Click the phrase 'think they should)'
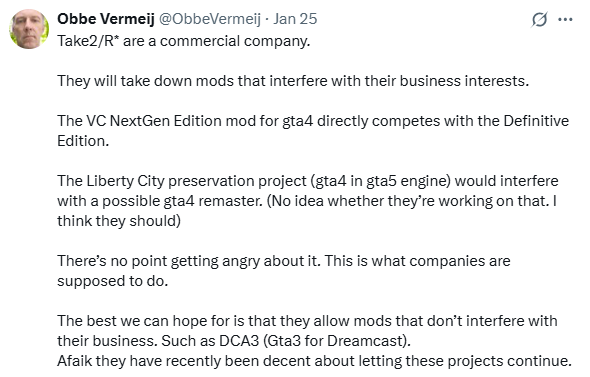 [x=119, y=221]
